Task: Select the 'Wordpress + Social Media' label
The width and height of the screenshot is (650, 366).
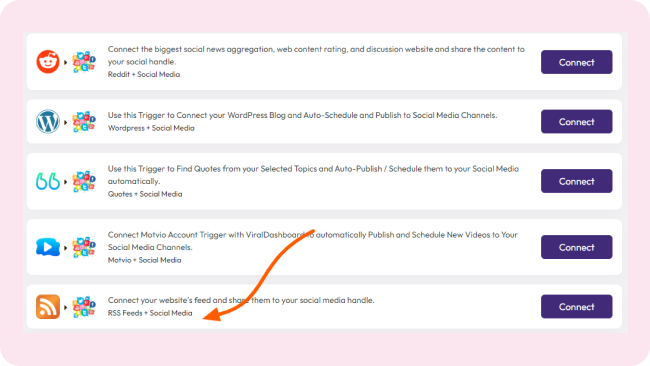Action: click(x=151, y=128)
